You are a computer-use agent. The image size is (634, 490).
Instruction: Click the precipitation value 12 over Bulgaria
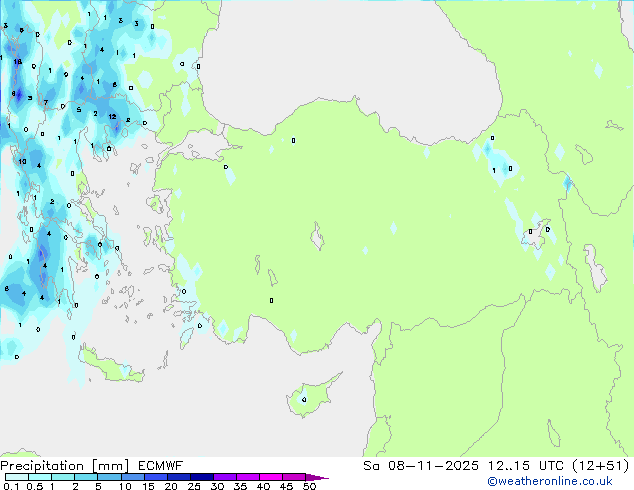(x=112, y=117)
